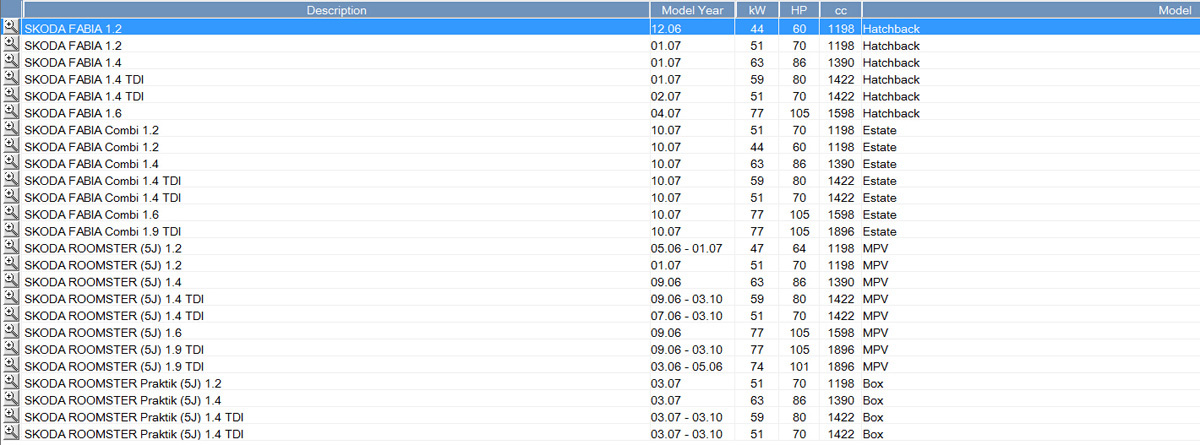Click magnifier icon for 105 HP Roomster (5J) 1.9 TDI

pyautogui.click(x=10, y=349)
